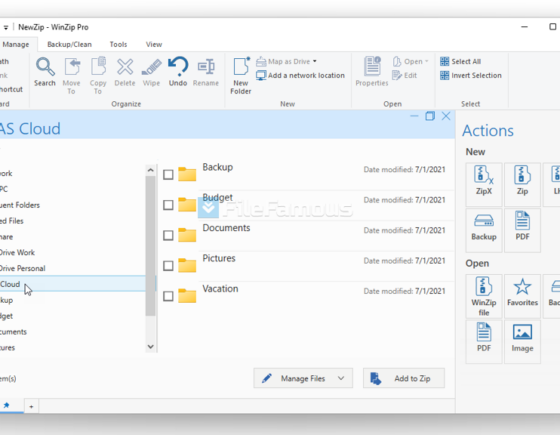Click the Add to Zip button
This screenshot has height=435, width=560.
point(404,378)
